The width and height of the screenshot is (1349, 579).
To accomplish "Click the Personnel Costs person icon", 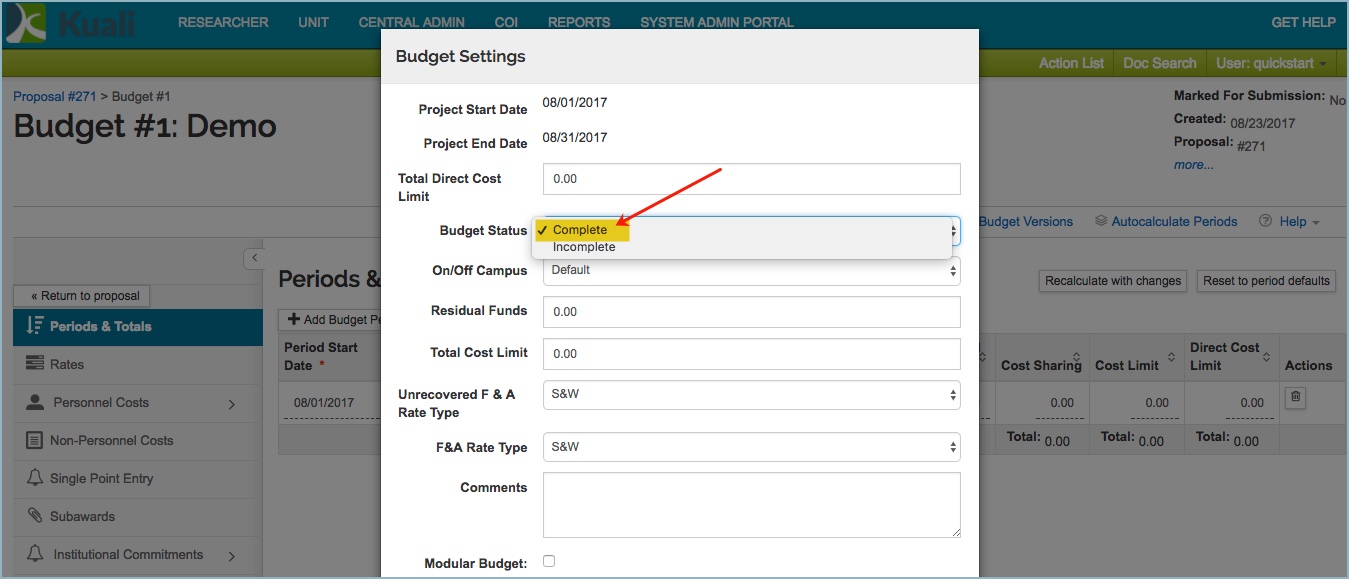I will click(x=35, y=402).
